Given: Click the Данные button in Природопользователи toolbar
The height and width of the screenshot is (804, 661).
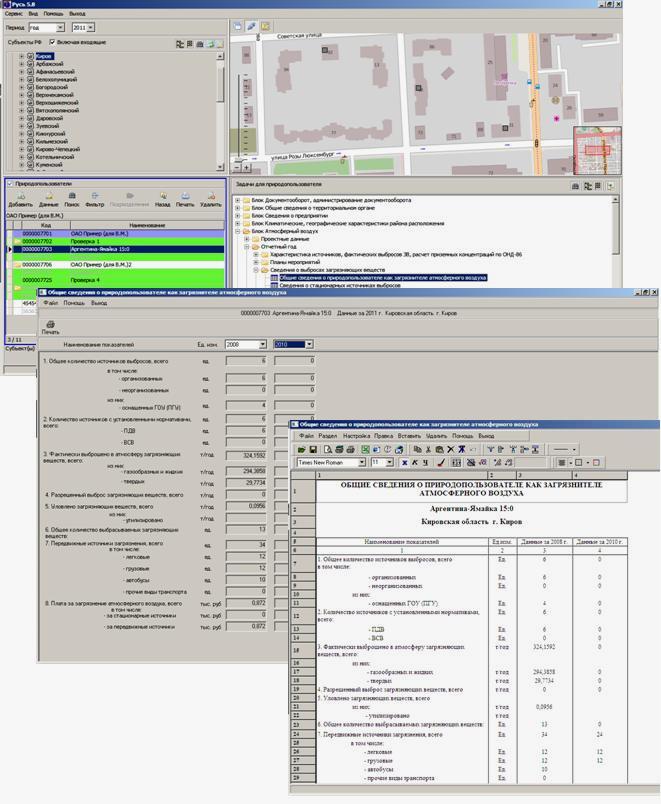Looking at the screenshot, I should [x=48, y=198].
